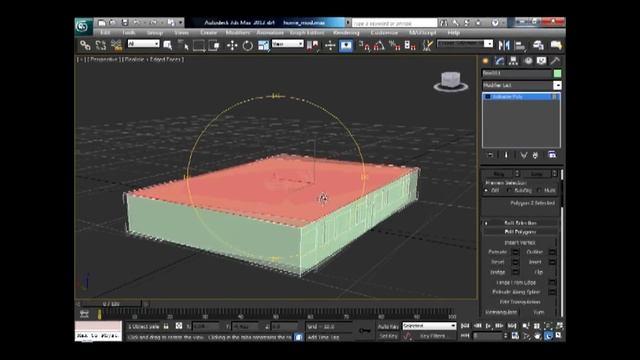This screenshot has height=360, width=640.
Task: Click the Key Filters button
Action: point(432,336)
